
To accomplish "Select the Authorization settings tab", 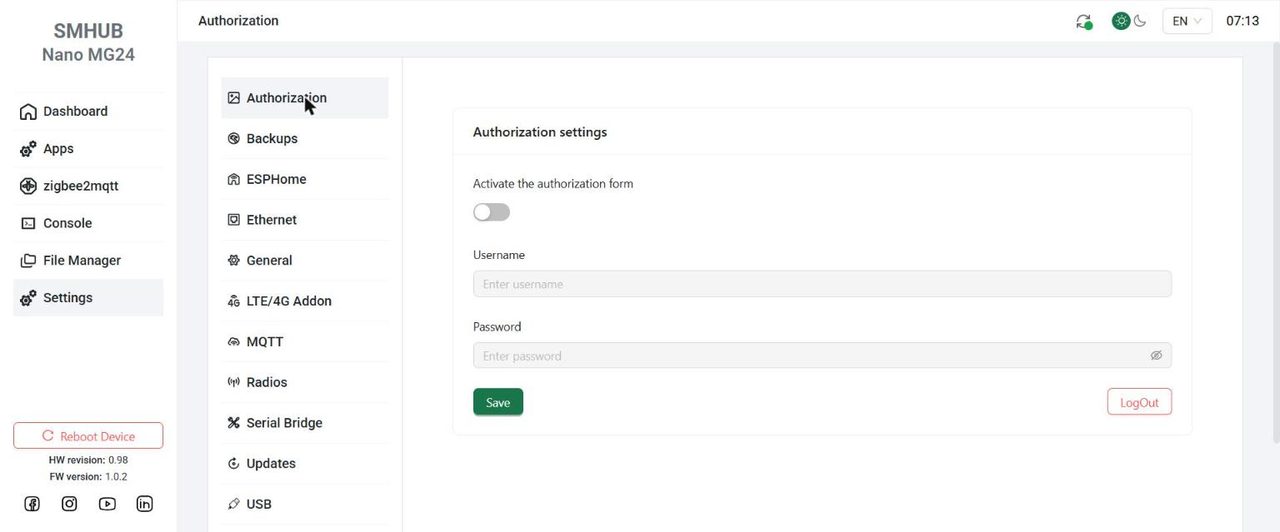I will 305,98.
